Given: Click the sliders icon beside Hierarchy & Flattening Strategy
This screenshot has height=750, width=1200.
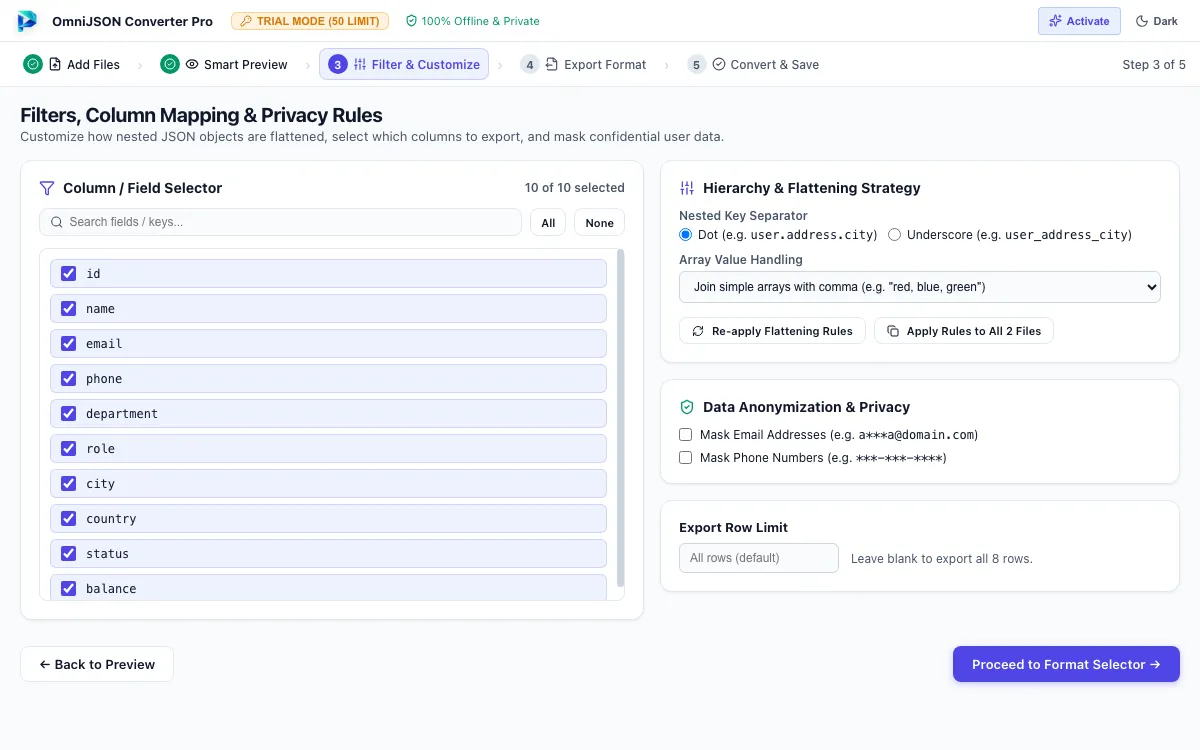Looking at the screenshot, I should tap(687, 188).
